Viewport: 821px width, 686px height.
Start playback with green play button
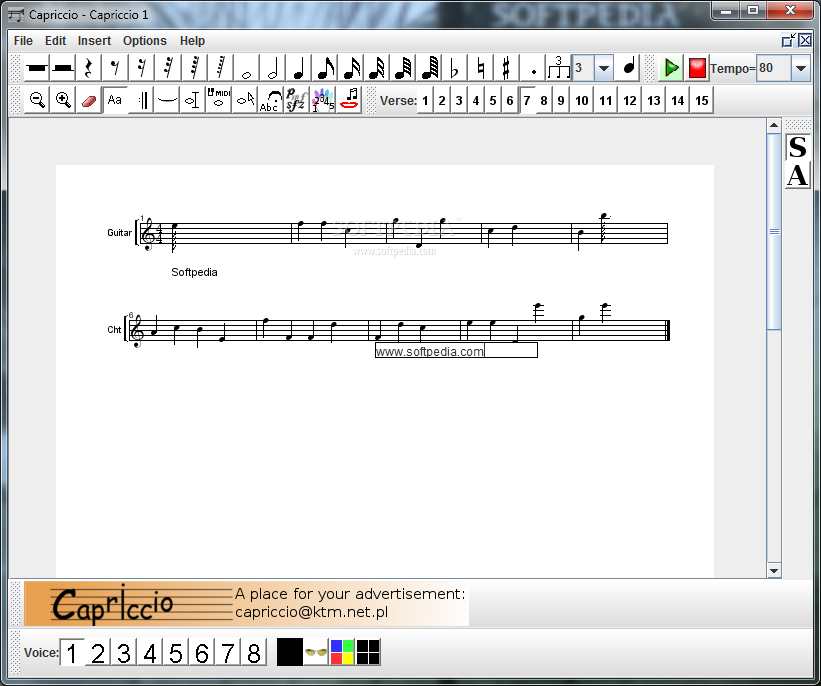click(x=671, y=68)
